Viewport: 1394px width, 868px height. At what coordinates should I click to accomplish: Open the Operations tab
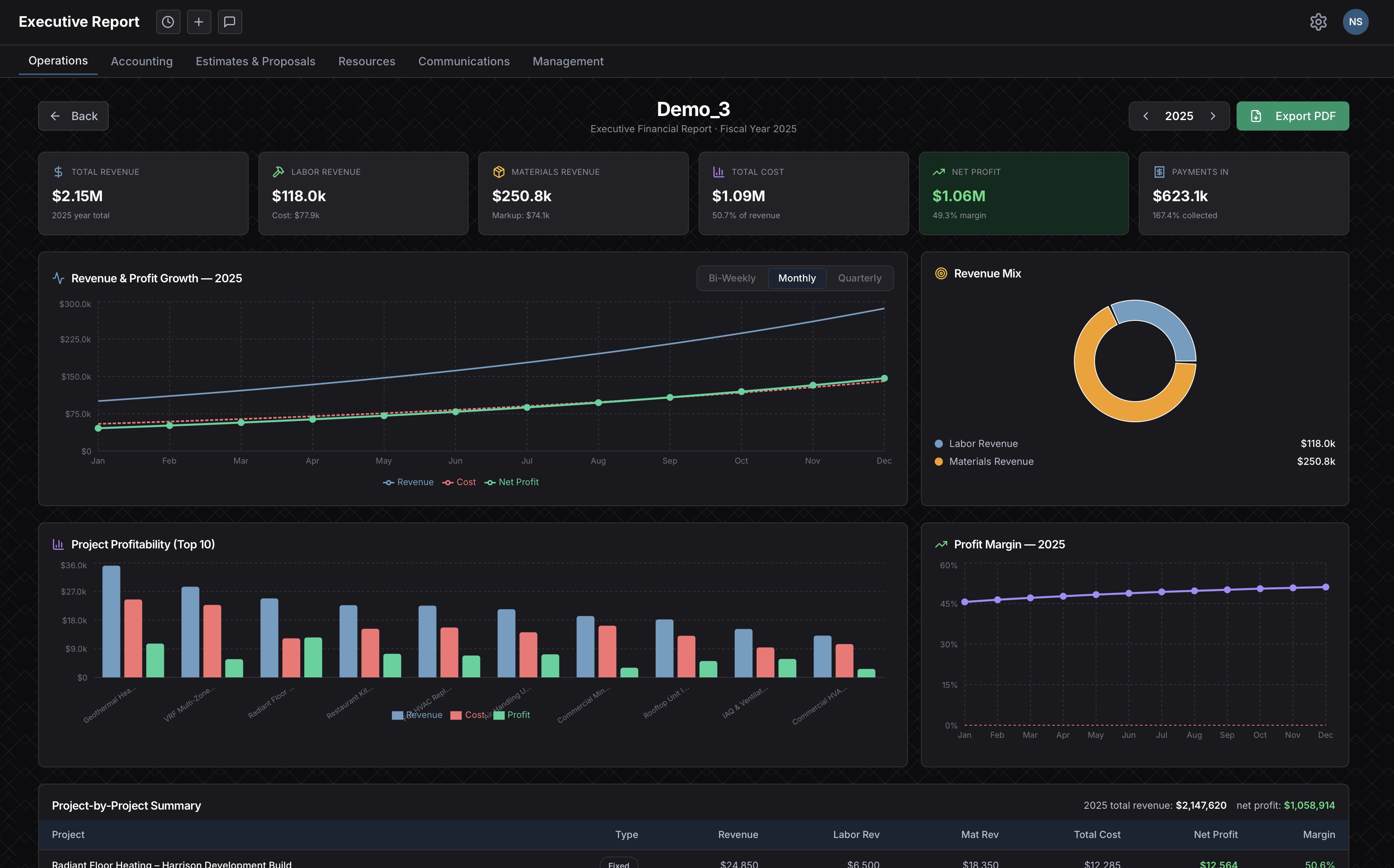click(x=58, y=60)
